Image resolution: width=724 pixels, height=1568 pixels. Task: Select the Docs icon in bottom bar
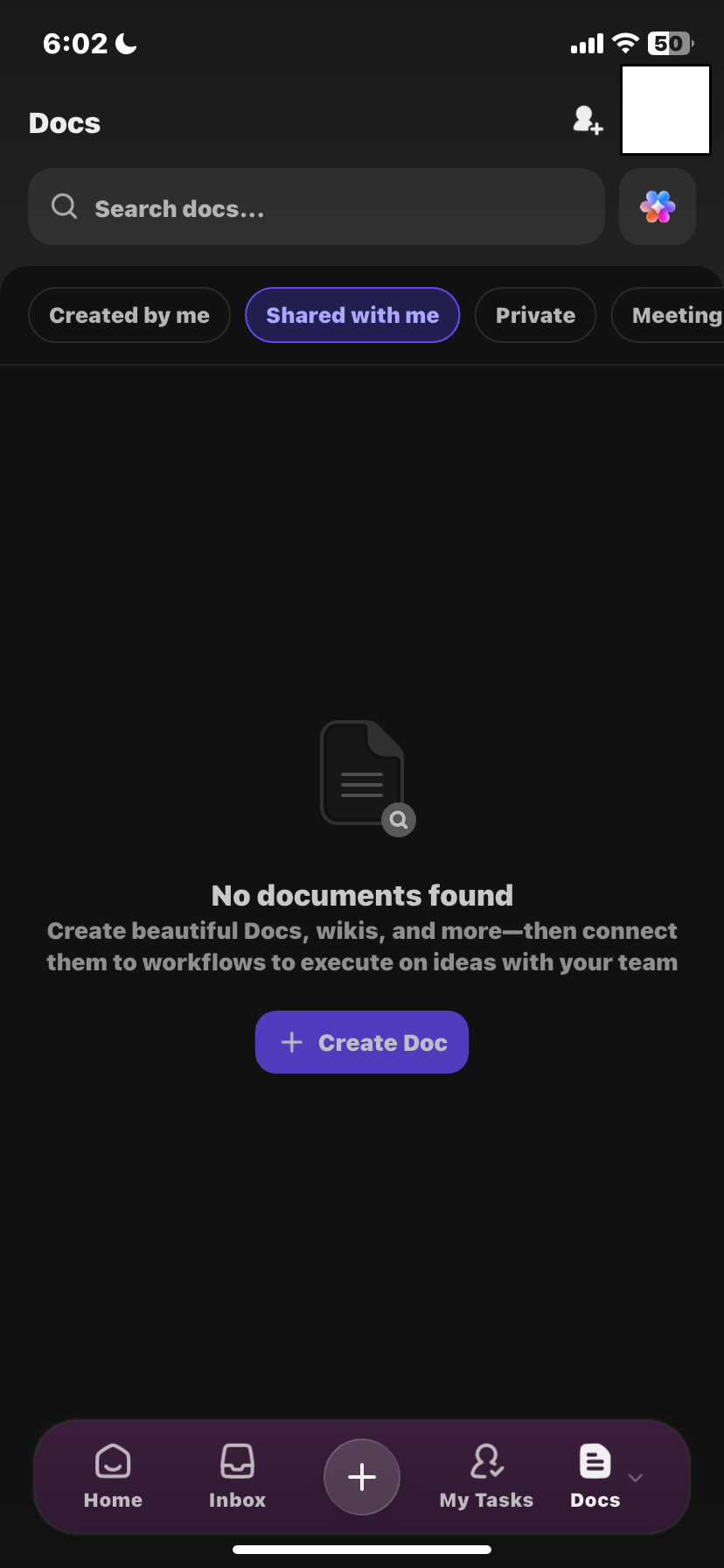click(x=595, y=1460)
